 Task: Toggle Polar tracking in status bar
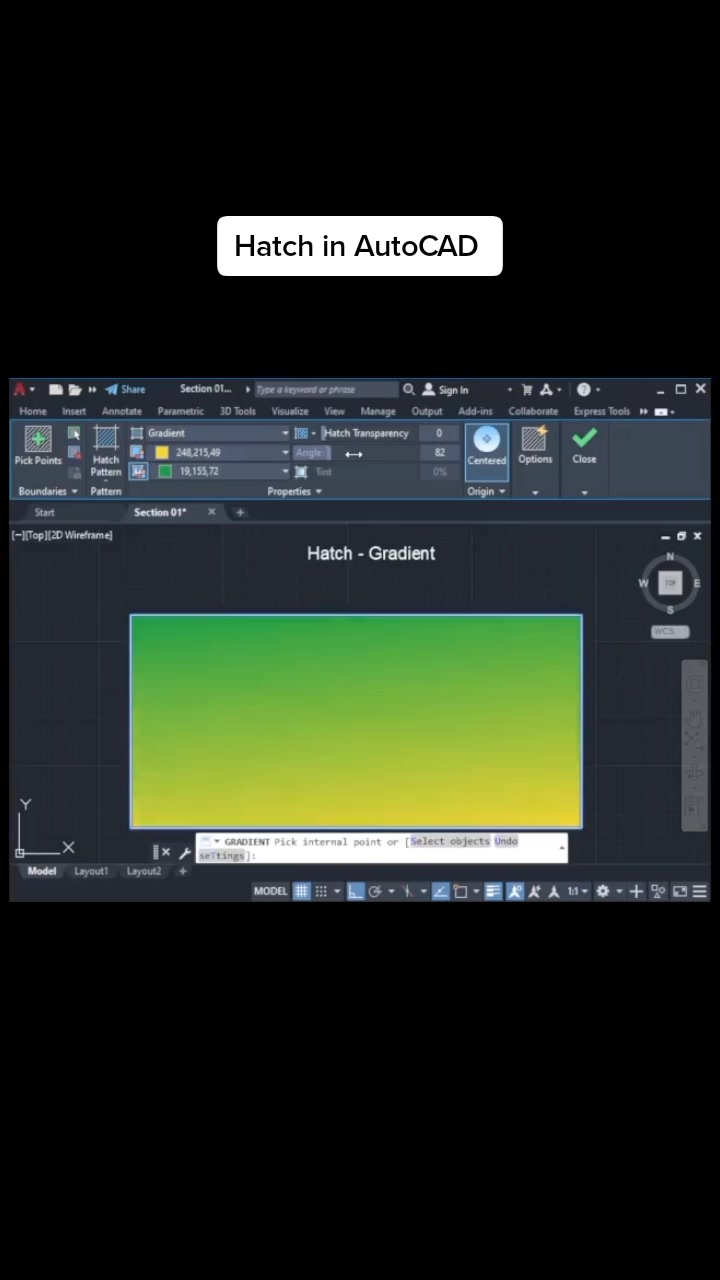tap(376, 891)
